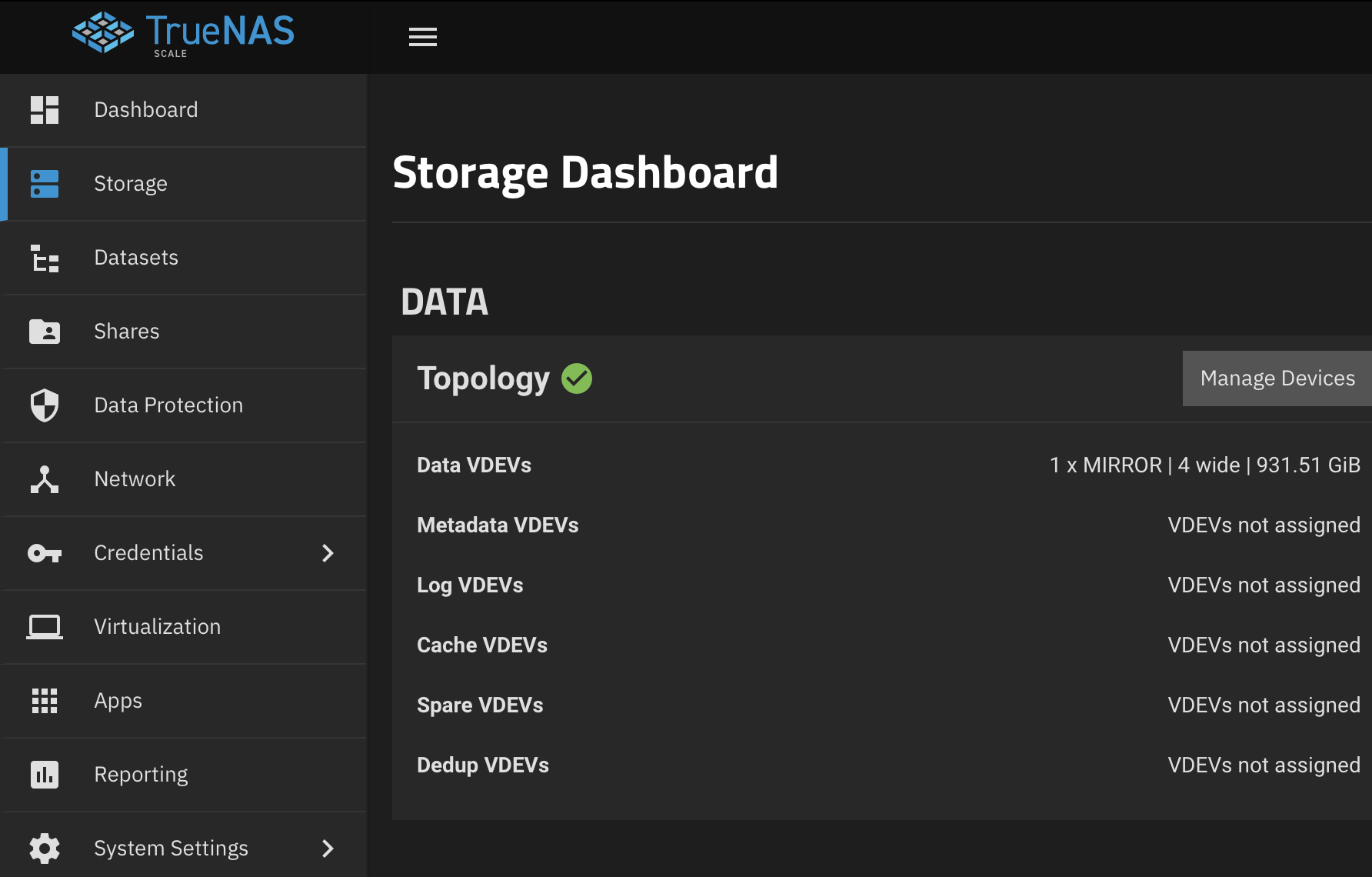Click the Datasets tree icon

point(45,258)
